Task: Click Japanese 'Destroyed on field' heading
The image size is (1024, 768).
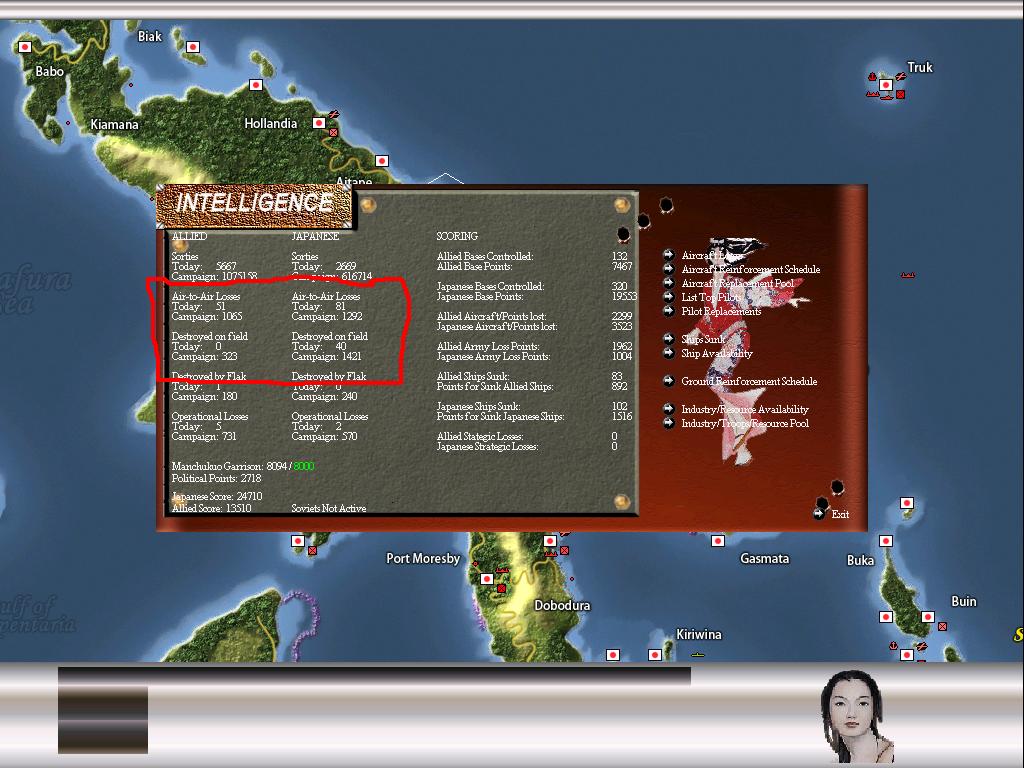Action: coord(329,336)
